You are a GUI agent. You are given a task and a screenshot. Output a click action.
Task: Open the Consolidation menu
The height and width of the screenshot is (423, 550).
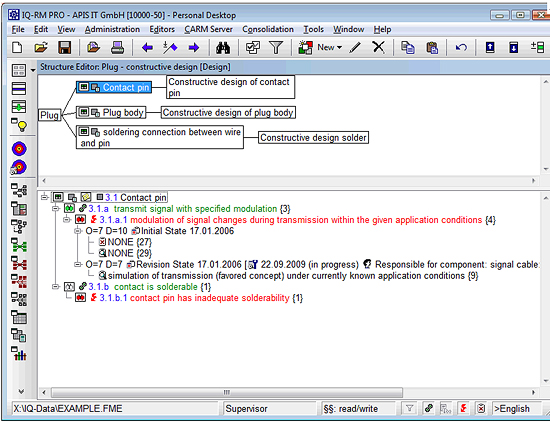pyautogui.click(x=268, y=29)
